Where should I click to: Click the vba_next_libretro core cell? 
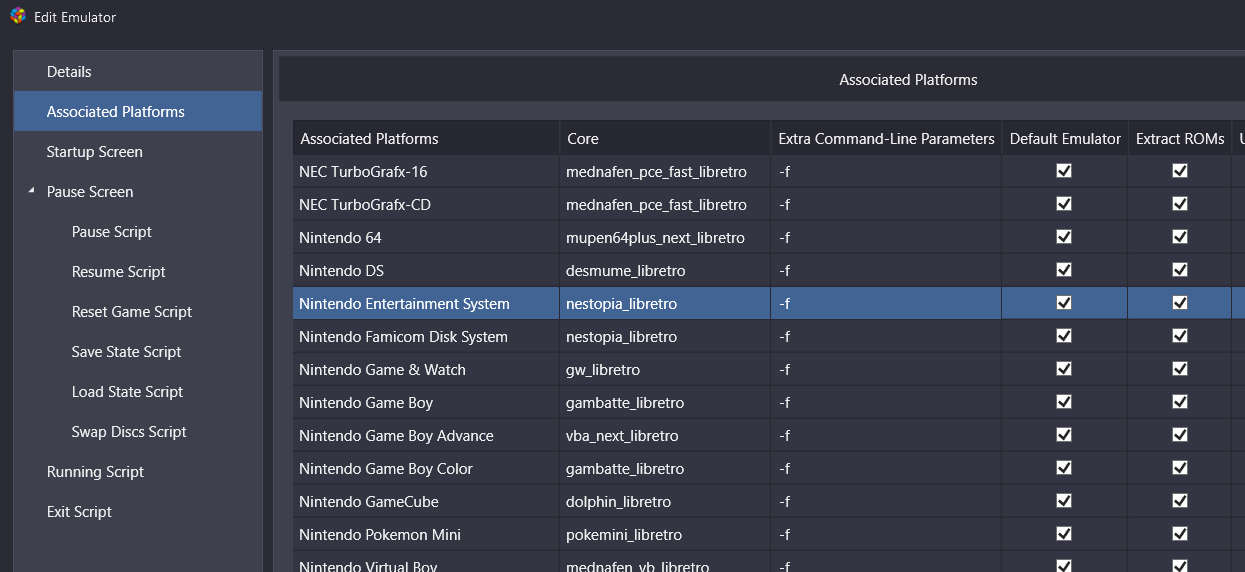(x=665, y=435)
